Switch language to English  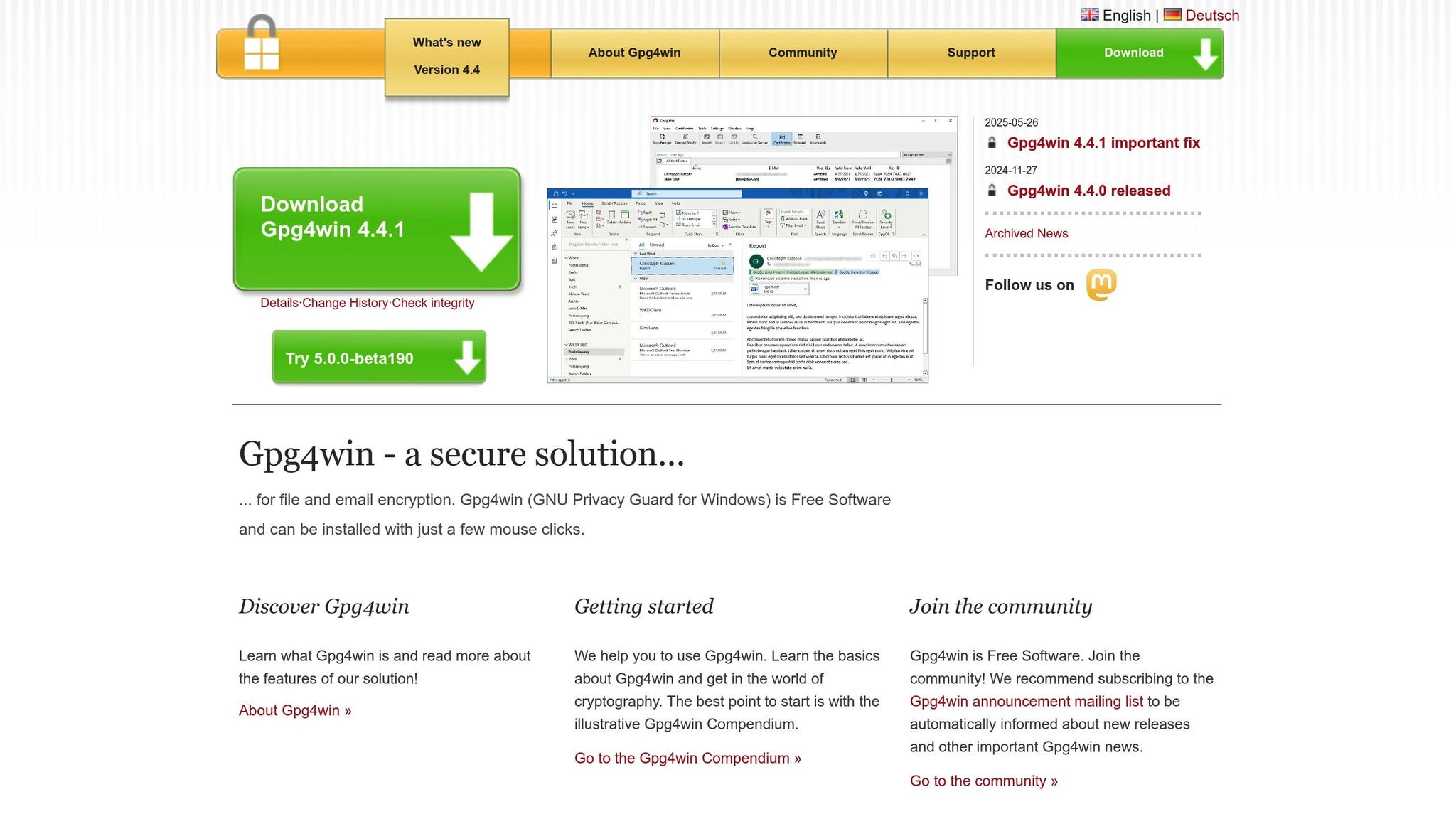tap(1126, 15)
